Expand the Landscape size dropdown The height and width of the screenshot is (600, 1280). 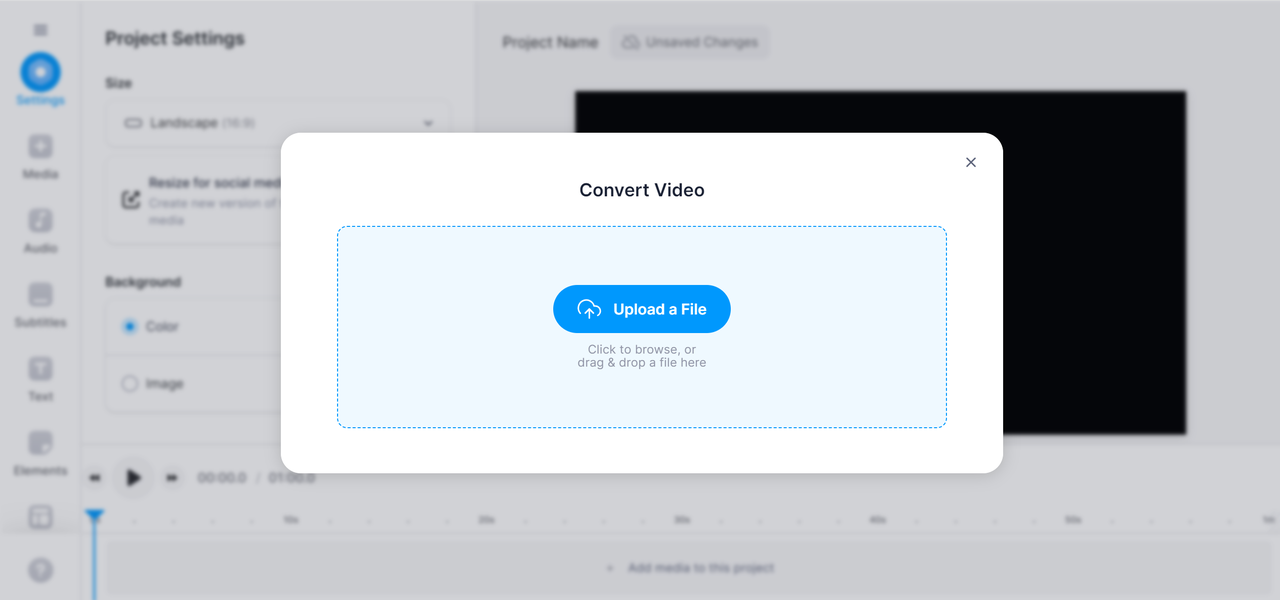(x=277, y=123)
